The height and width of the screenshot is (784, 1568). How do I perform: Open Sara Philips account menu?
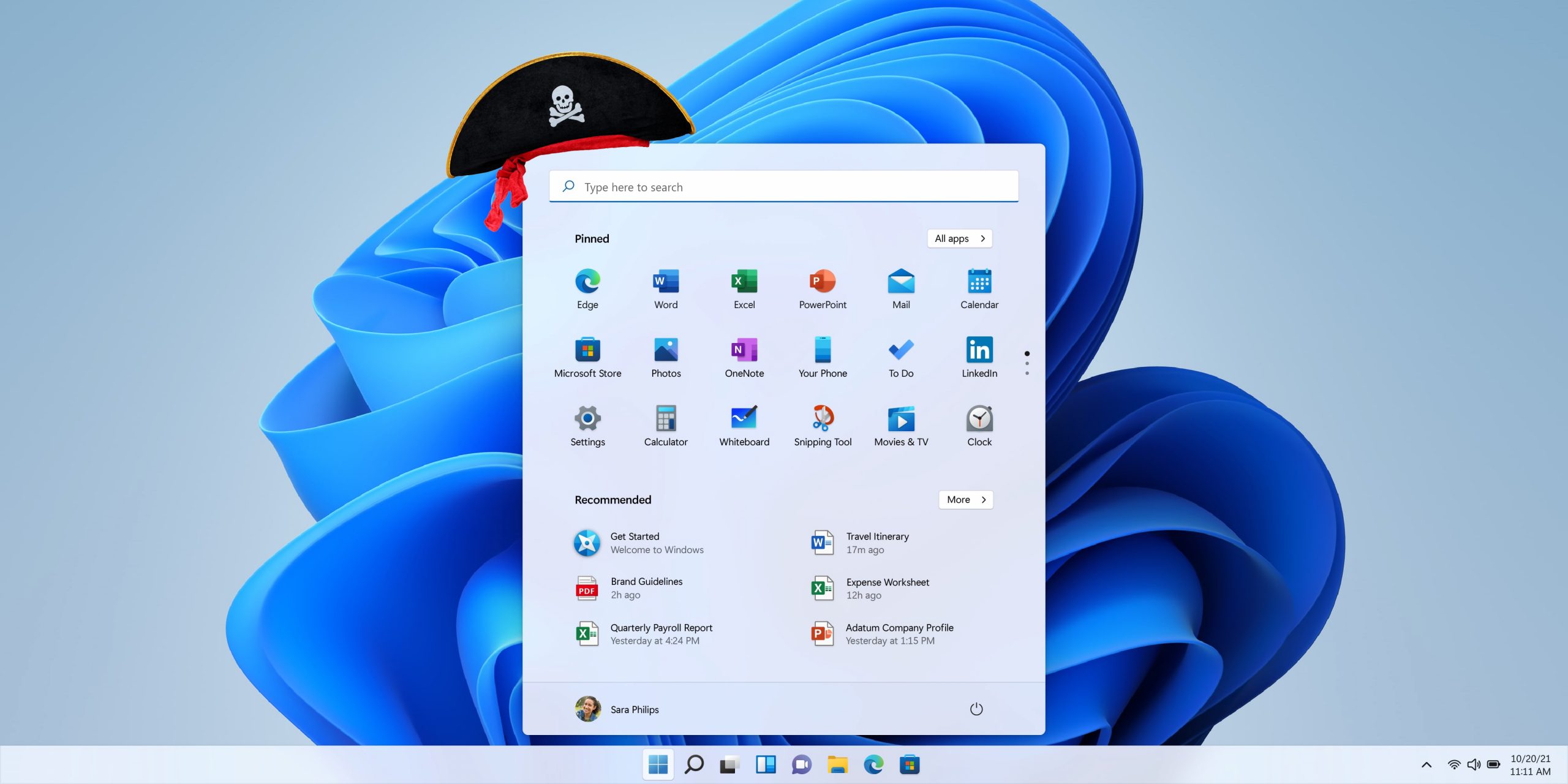pos(617,709)
